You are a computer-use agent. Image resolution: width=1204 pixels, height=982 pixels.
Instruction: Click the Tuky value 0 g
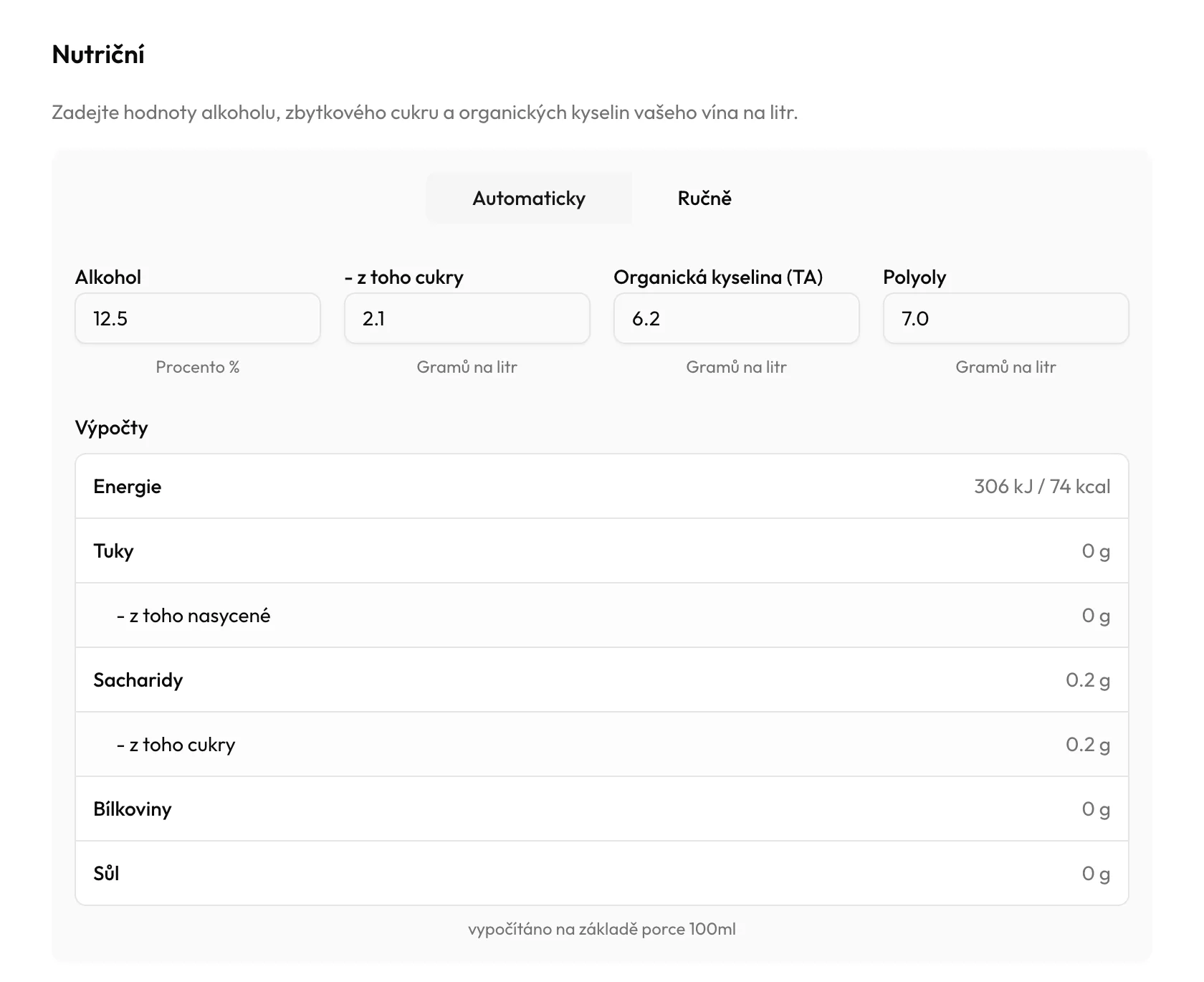click(x=1096, y=551)
